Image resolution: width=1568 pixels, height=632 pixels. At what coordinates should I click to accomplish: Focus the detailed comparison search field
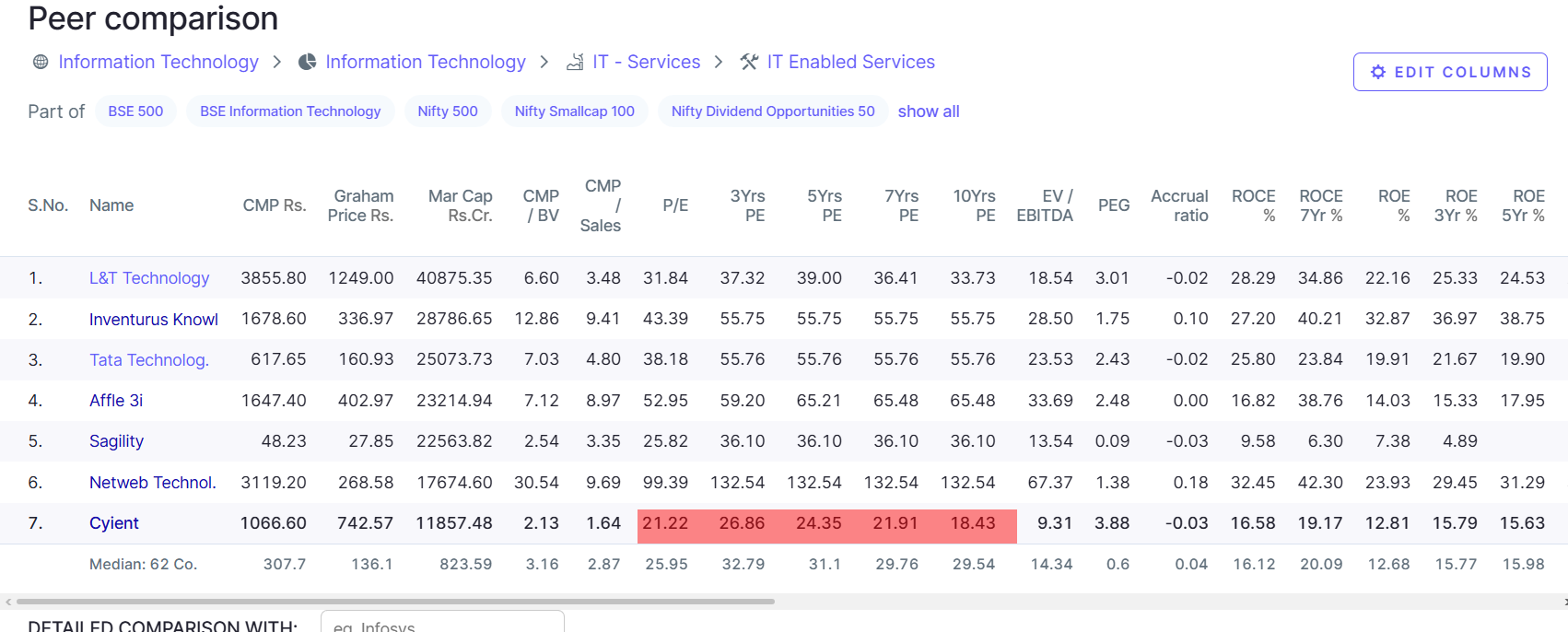pyautogui.click(x=442, y=625)
